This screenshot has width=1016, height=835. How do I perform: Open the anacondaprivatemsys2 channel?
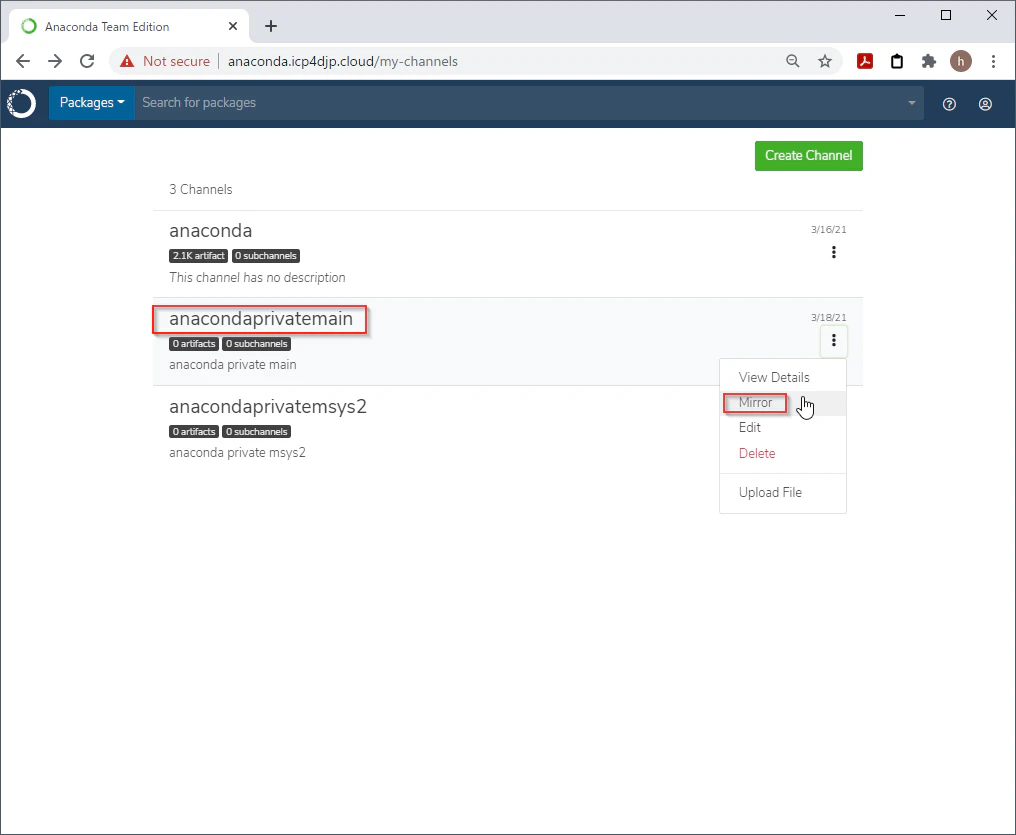tap(268, 406)
